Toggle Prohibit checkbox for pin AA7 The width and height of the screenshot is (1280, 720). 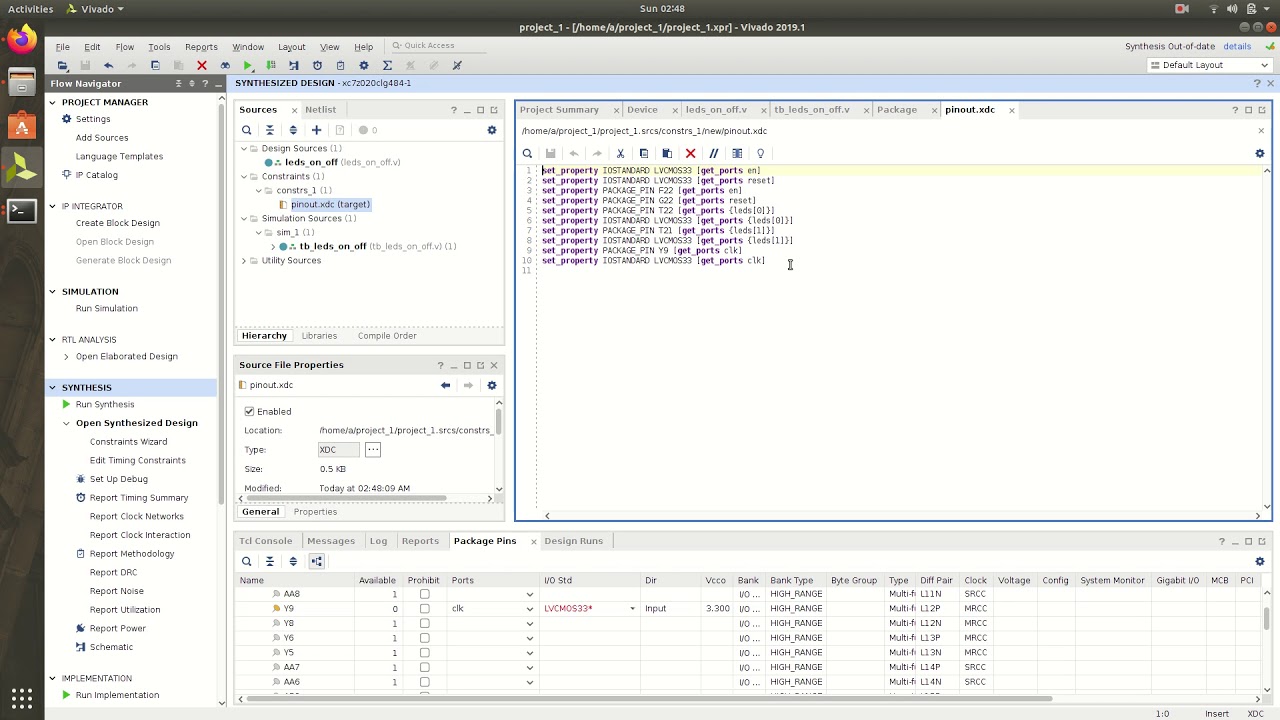pos(424,667)
